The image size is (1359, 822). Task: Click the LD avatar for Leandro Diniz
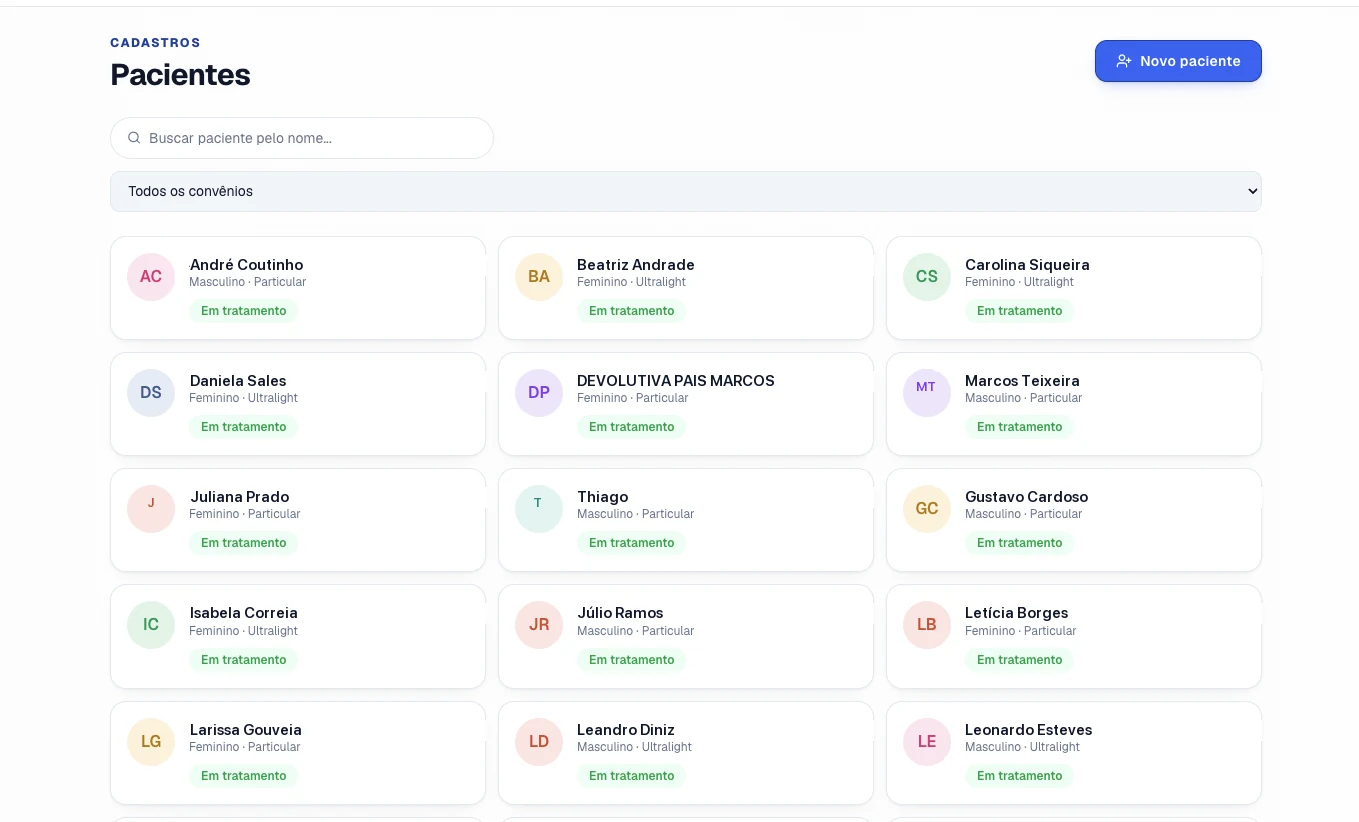[x=539, y=742]
